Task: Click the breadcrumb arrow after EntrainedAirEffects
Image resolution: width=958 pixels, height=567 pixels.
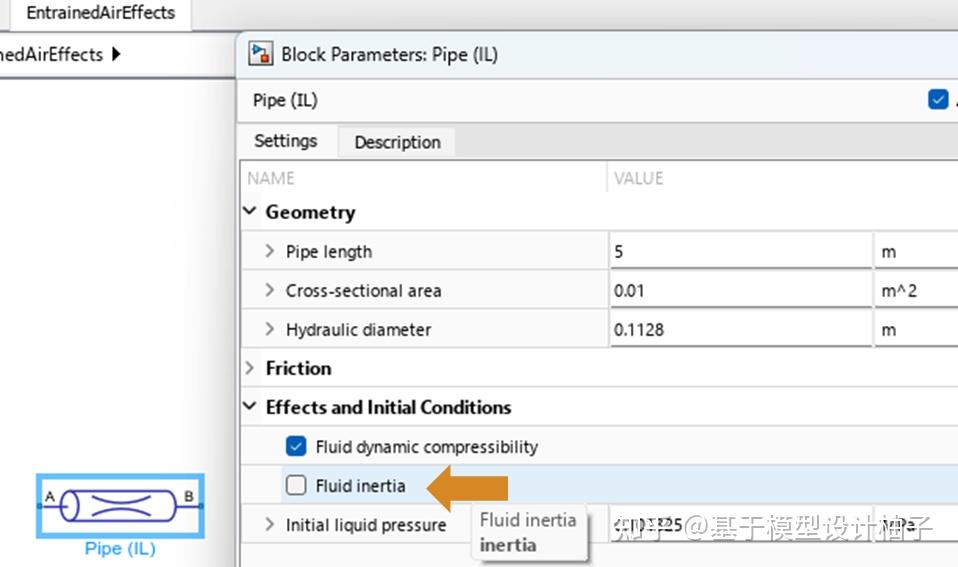Action: pyautogui.click(x=116, y=55)
